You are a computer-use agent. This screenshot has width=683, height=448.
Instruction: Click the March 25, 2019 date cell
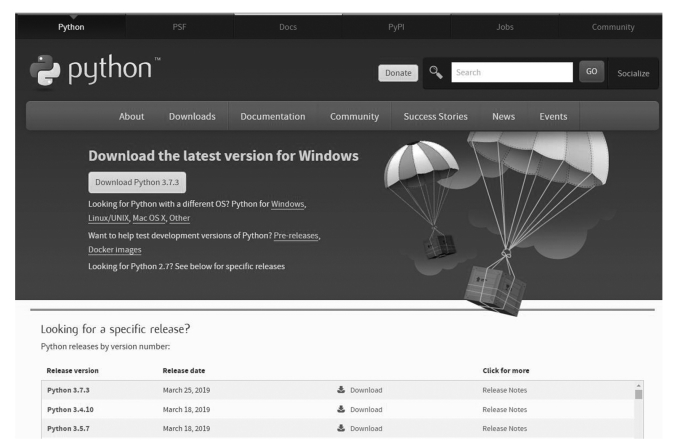click(186, 390)
